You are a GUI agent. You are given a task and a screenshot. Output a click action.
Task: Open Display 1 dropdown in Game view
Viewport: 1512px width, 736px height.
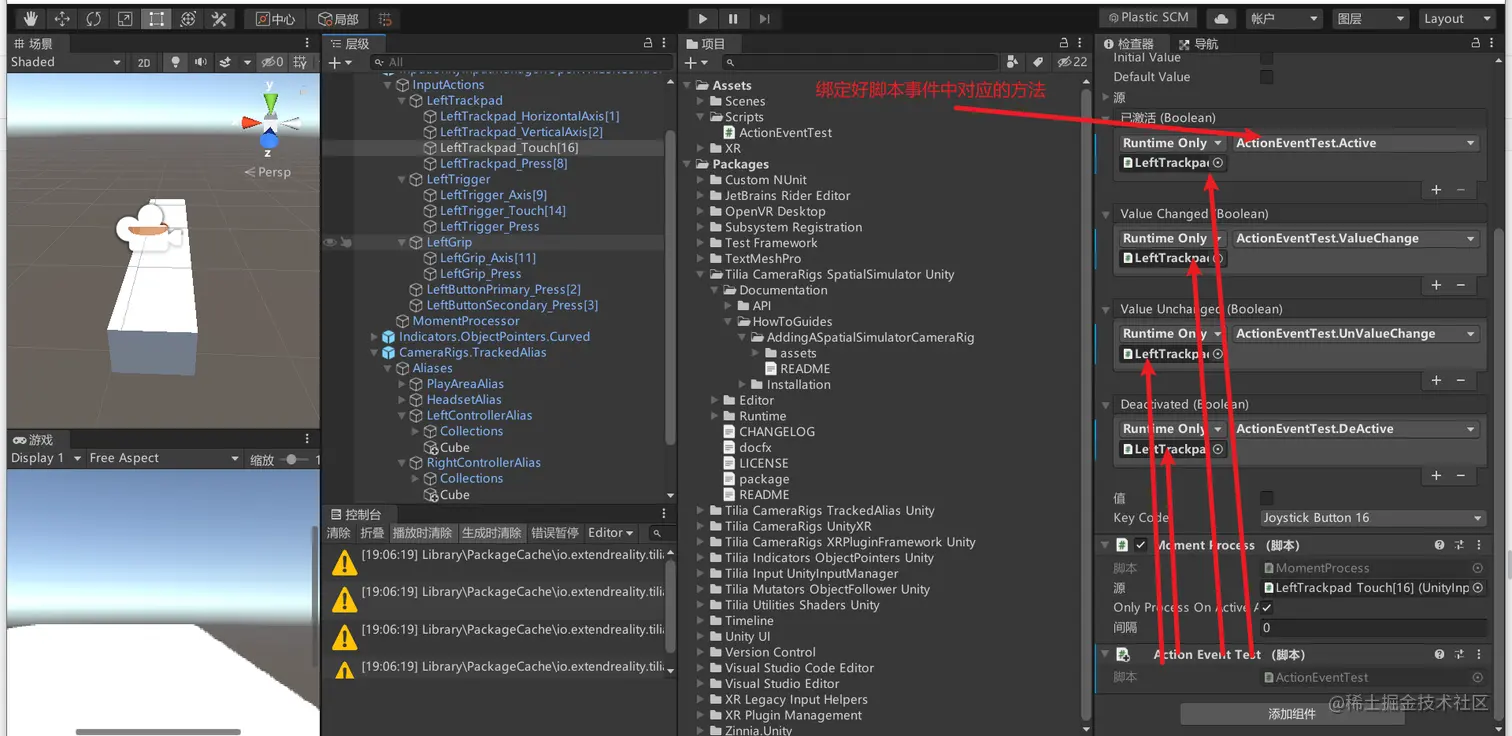[x=46, y=458]
